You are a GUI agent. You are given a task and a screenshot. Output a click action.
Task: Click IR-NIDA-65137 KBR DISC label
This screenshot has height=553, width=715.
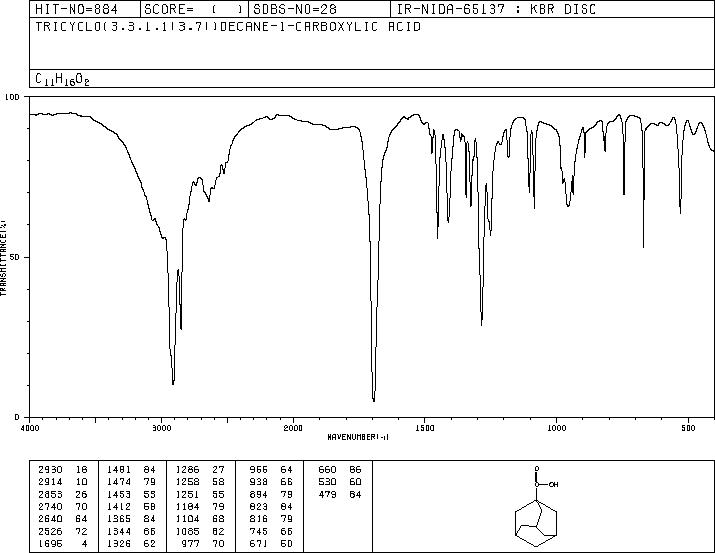click(496, 9)
